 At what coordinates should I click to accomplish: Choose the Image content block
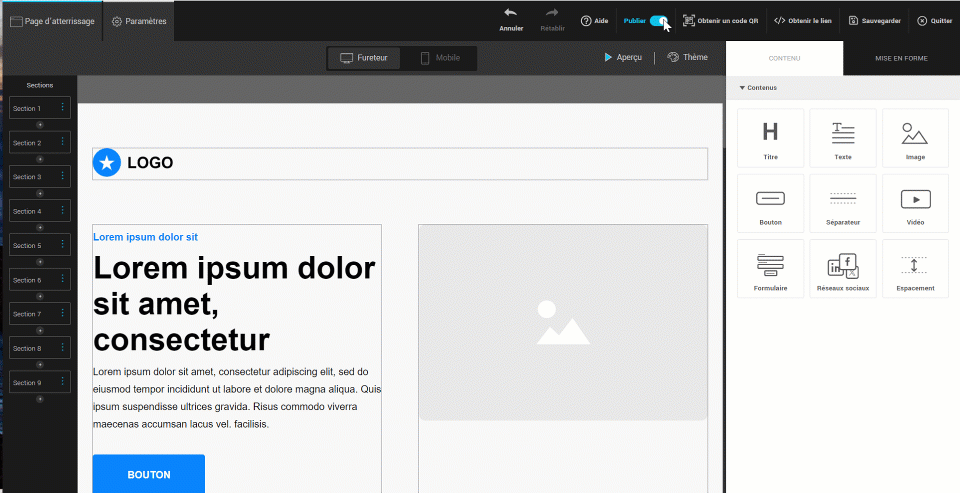[914, 138]
